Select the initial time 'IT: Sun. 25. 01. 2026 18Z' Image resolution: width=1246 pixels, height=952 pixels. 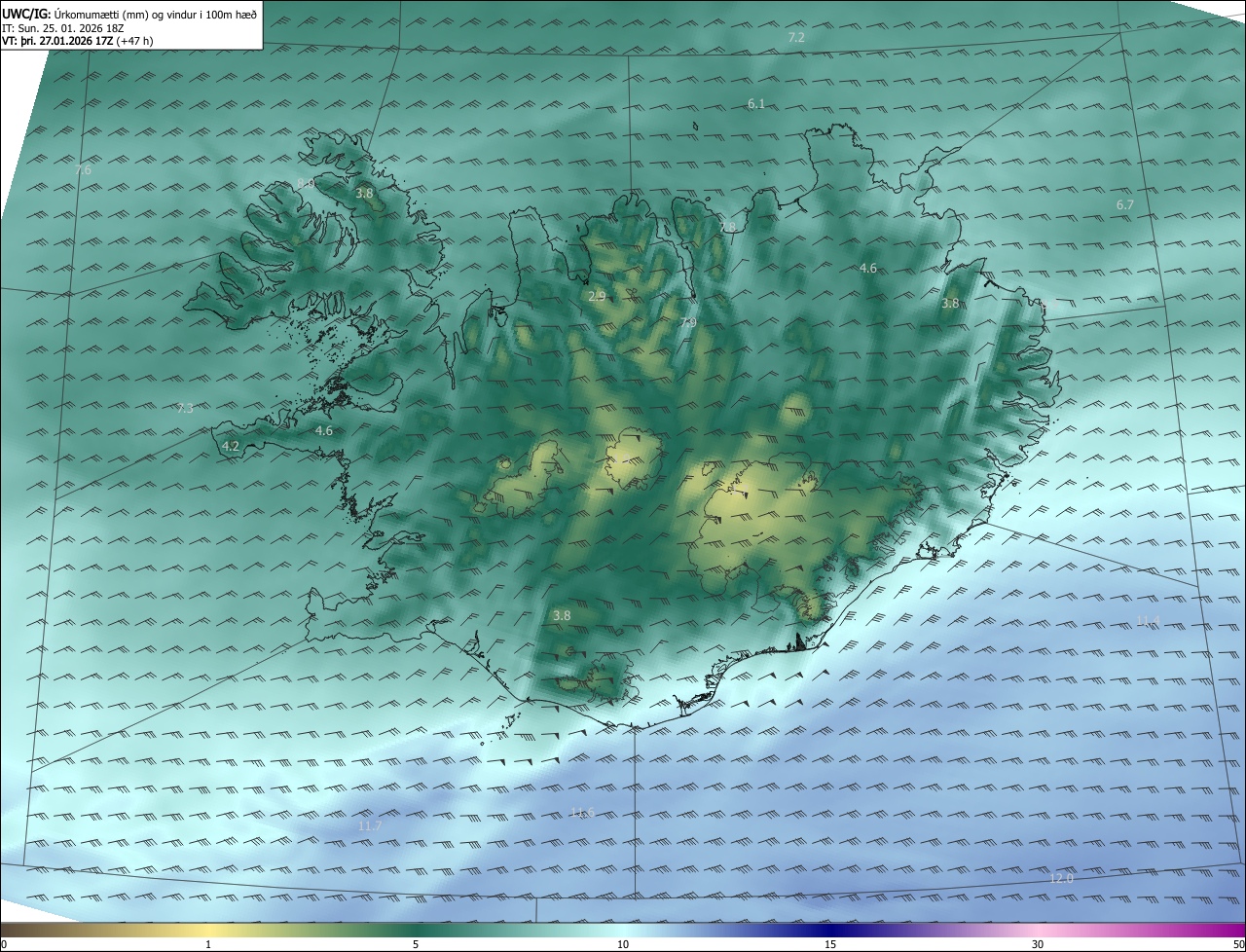coord(63,27)
